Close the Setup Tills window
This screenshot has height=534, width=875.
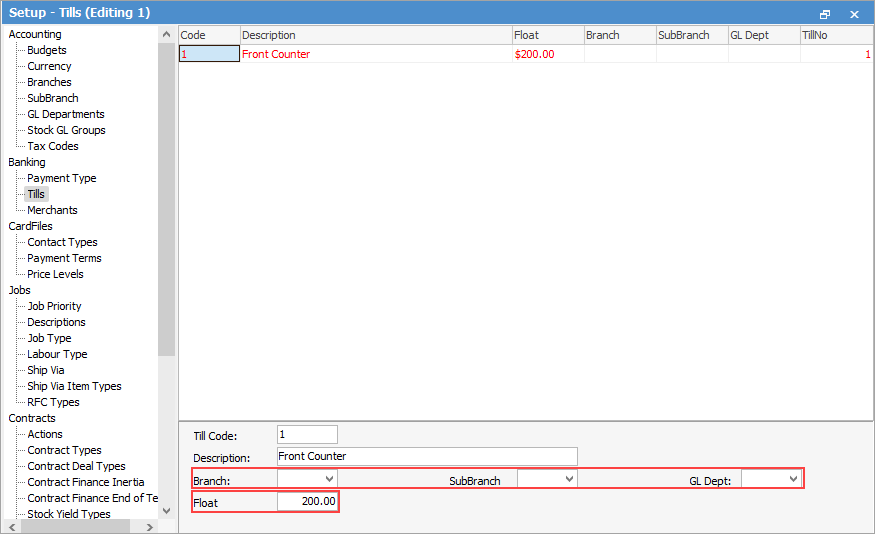click(854, 14)
